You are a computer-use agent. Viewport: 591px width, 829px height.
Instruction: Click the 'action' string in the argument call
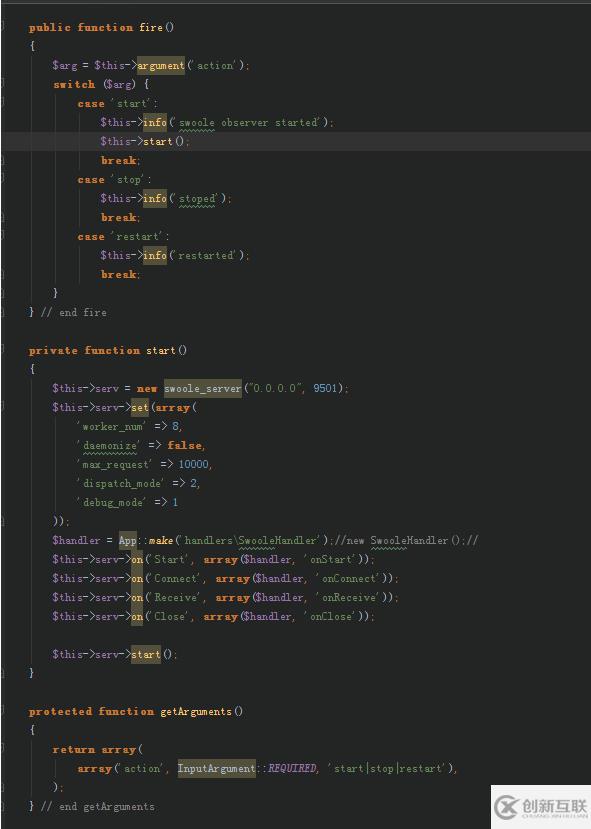tap(215, 66)
